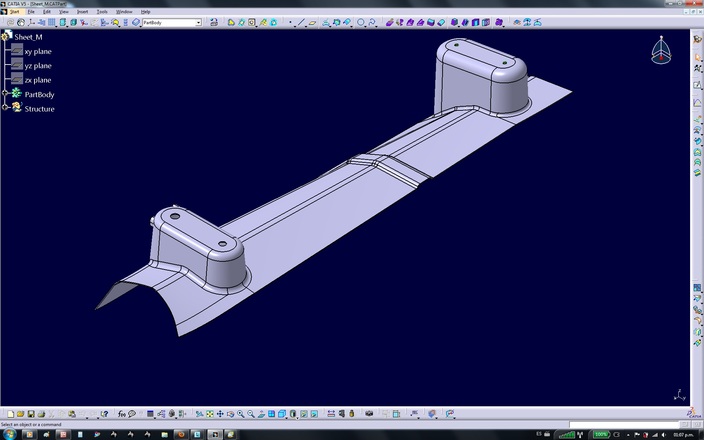Open the Isometric View cube icon
Viewport: 704px width, 440px height.
(x=282, y=414)
